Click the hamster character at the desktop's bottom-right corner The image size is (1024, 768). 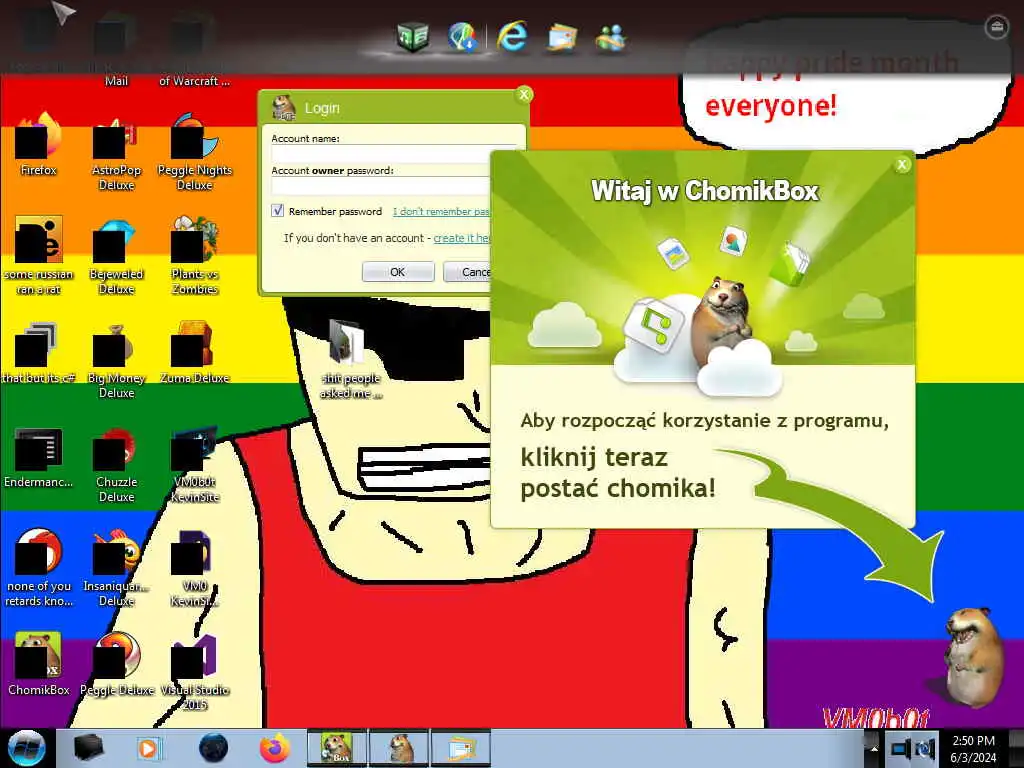tap(972, 656)
